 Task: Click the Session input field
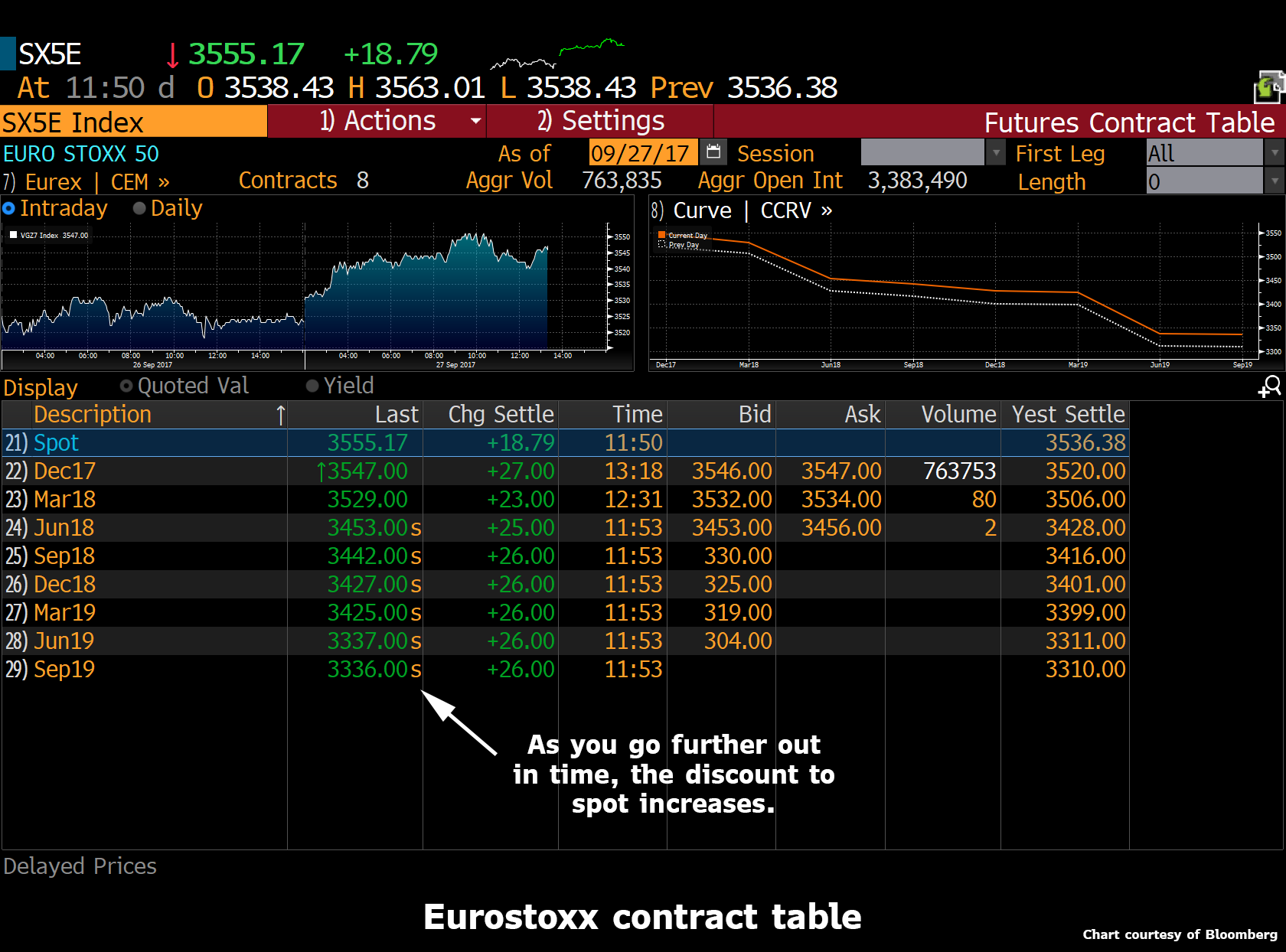coord(922,152)
